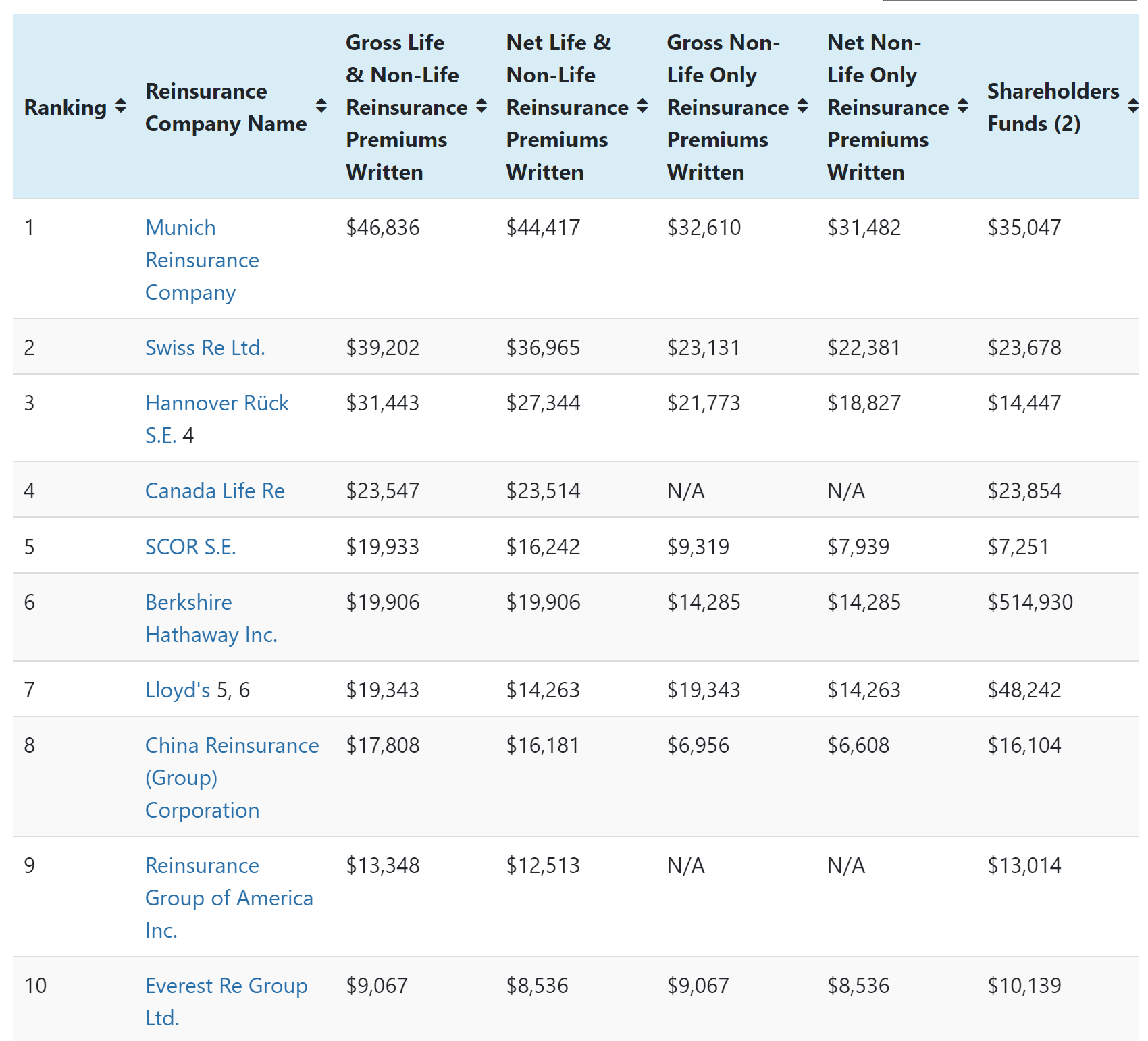Click the Shareholders Funds (2) header text
Image resolution: width=1148 pixels, height=1041 pixels.
point(1053,107)
